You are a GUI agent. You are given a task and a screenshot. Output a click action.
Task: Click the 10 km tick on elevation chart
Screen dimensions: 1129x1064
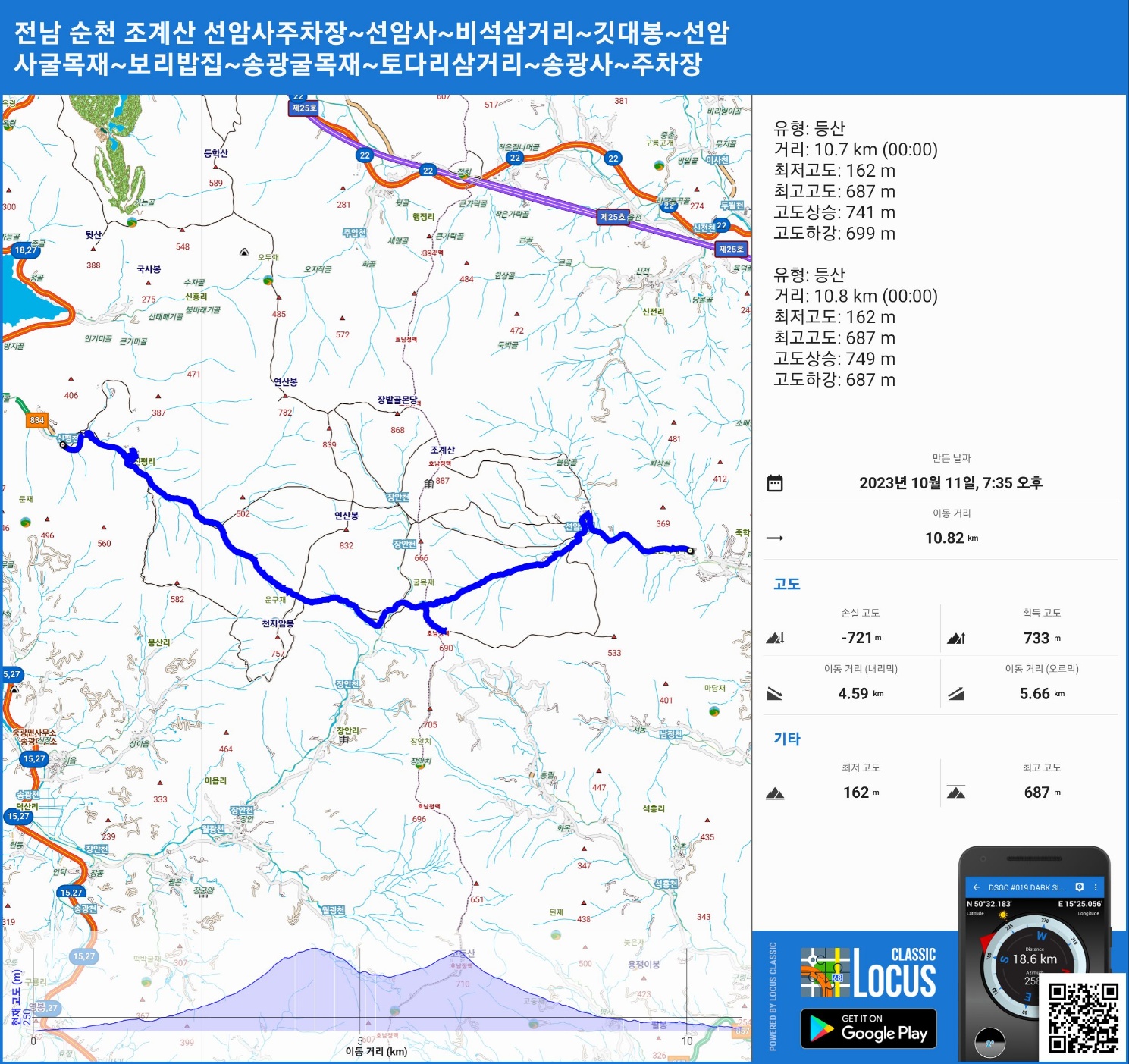(x=687, y=1041)
